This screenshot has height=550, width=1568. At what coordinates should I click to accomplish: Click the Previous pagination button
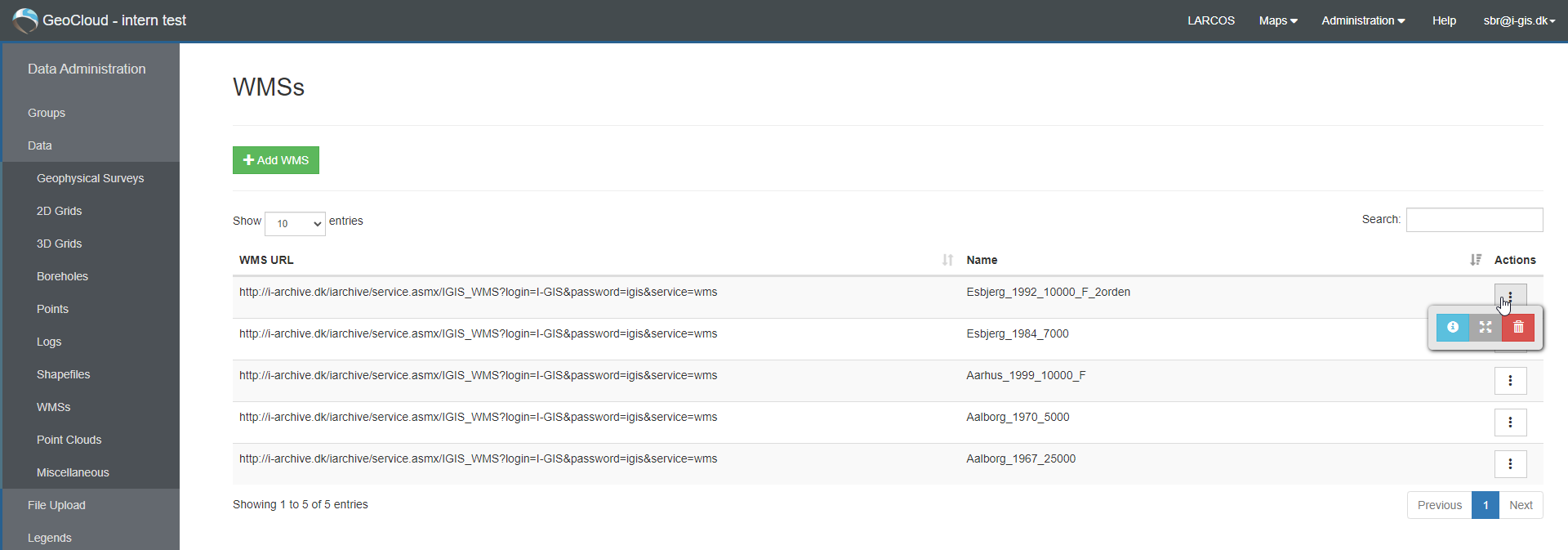click(x=1440, y=505)
